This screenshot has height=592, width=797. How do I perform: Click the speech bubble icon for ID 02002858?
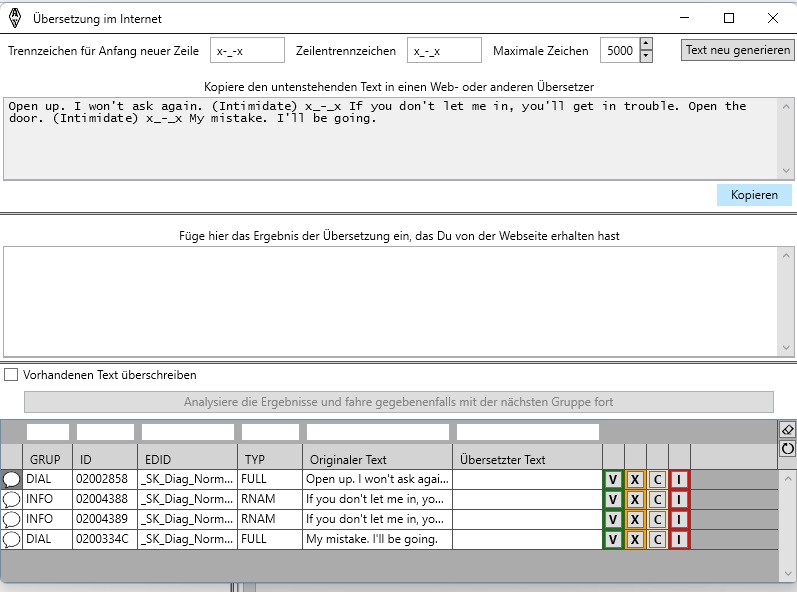pyautogui.click(x=12, y=479)
